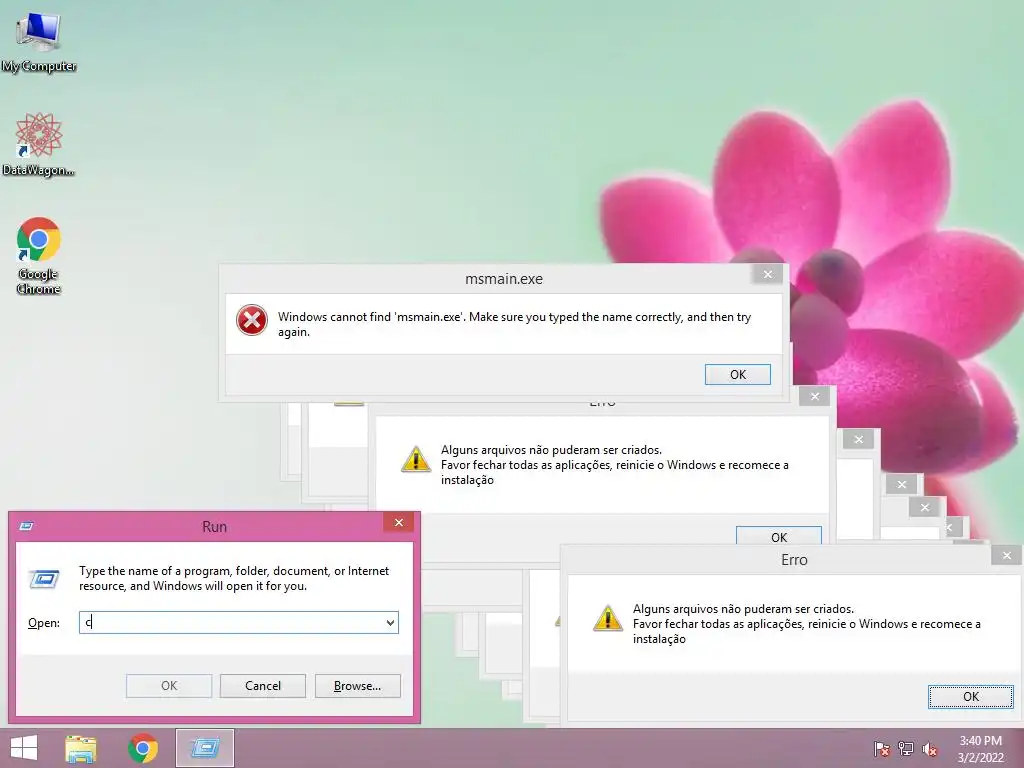Click the msmain.exe error message text

pyautogui.click(x=514, y=324)
